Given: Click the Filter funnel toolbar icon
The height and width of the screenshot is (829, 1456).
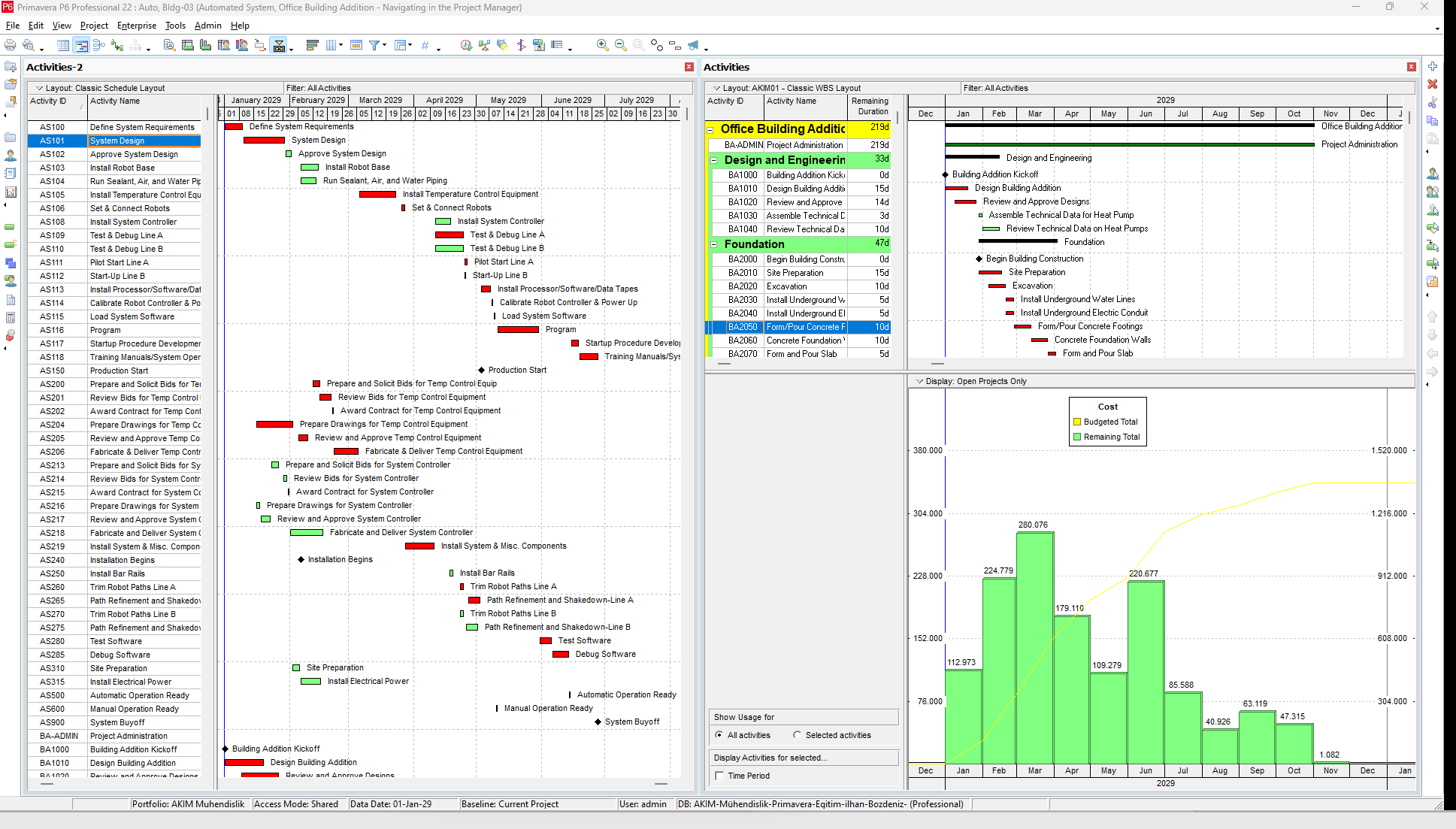Looking at the screenshot, I should (x=374, y=46).
